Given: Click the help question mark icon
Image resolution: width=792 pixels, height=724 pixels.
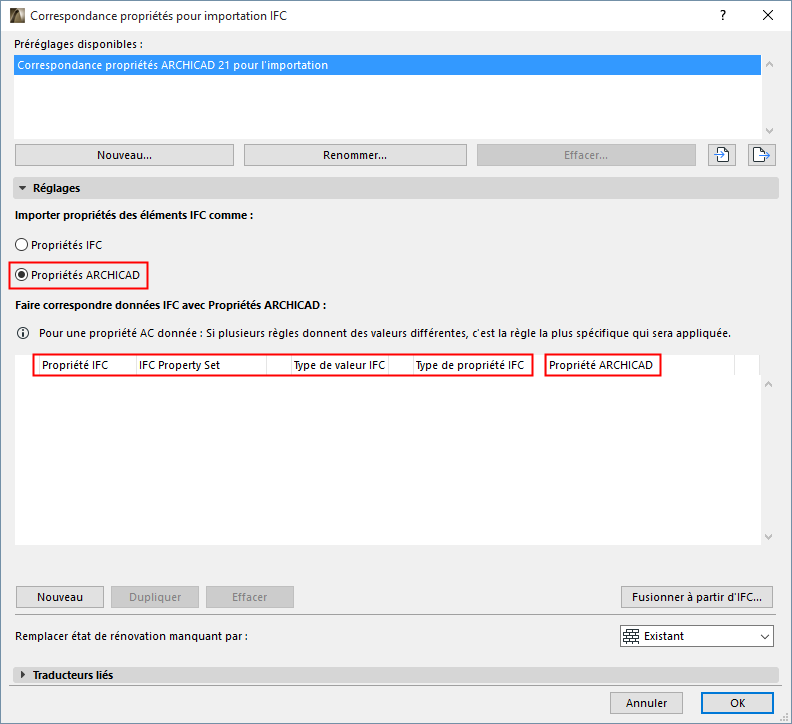Looking at the screenshot, I should (x=723, y=16).
